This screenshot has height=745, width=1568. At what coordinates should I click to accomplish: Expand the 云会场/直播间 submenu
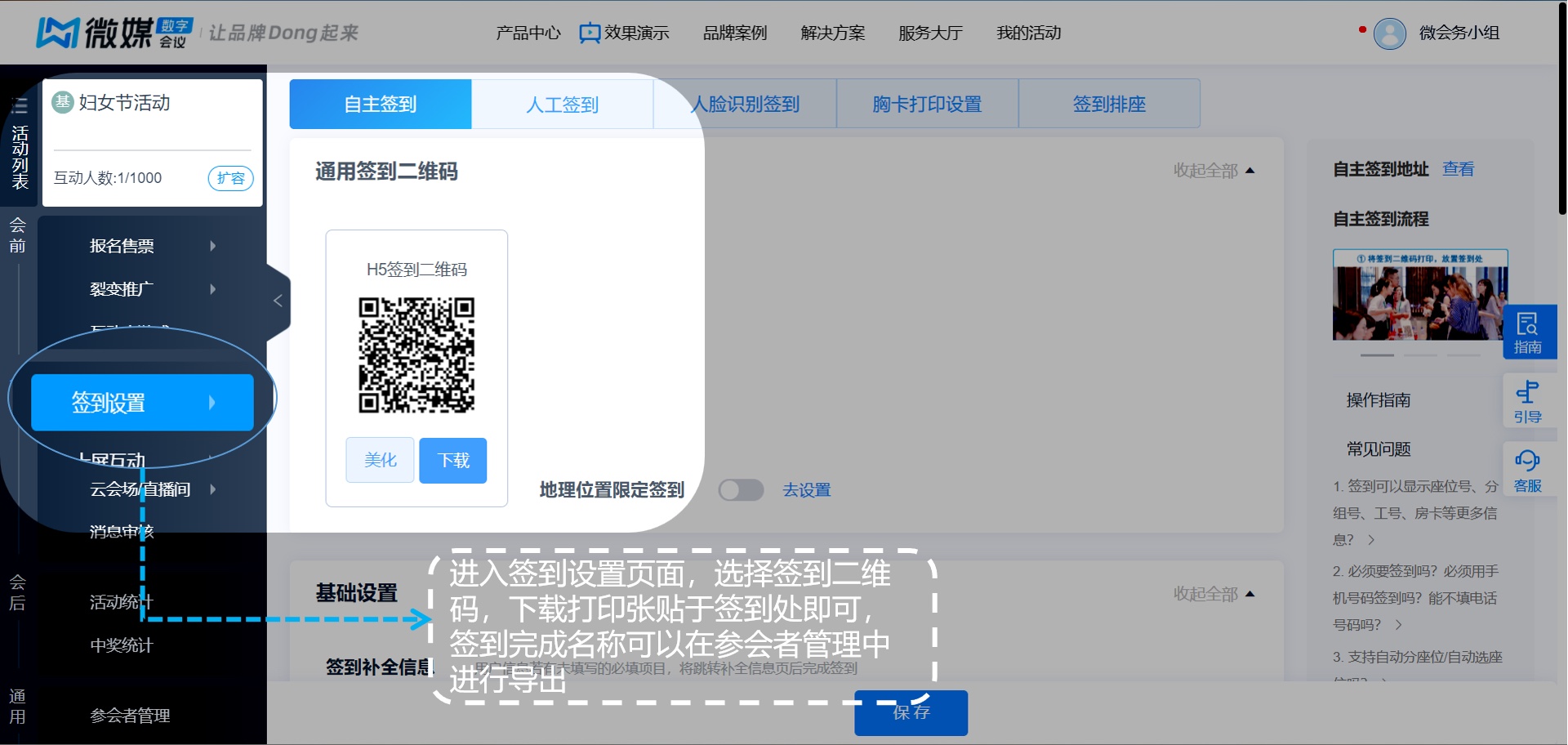pos(212,489)
